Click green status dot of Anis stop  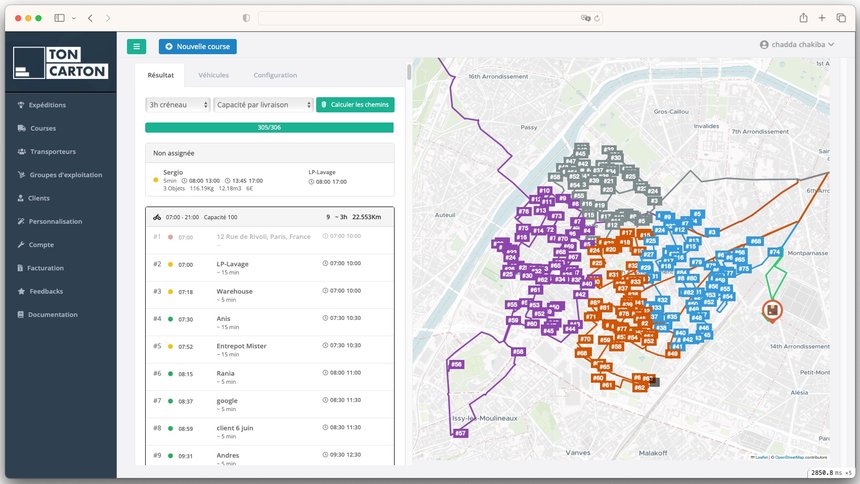172,320
